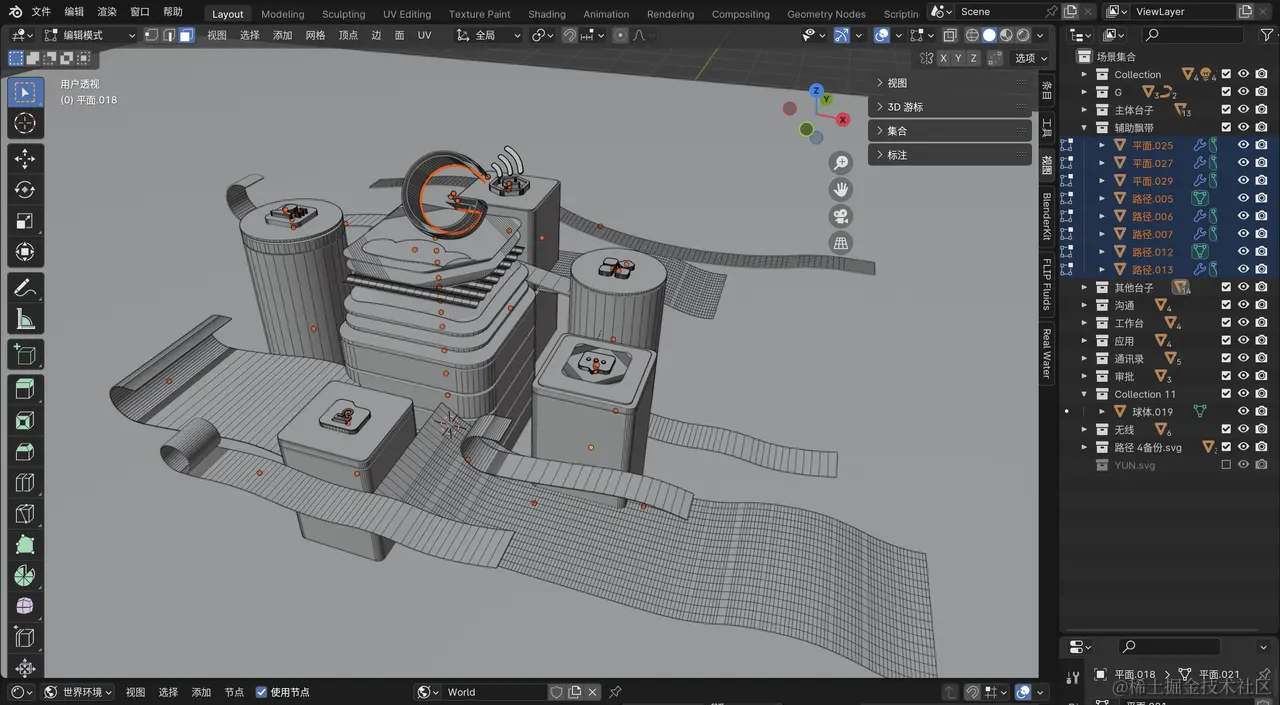Open the 编辑模式 mode dropdown
The height and width of the screenshot is (705, 1280).
(x=88, y=35)
